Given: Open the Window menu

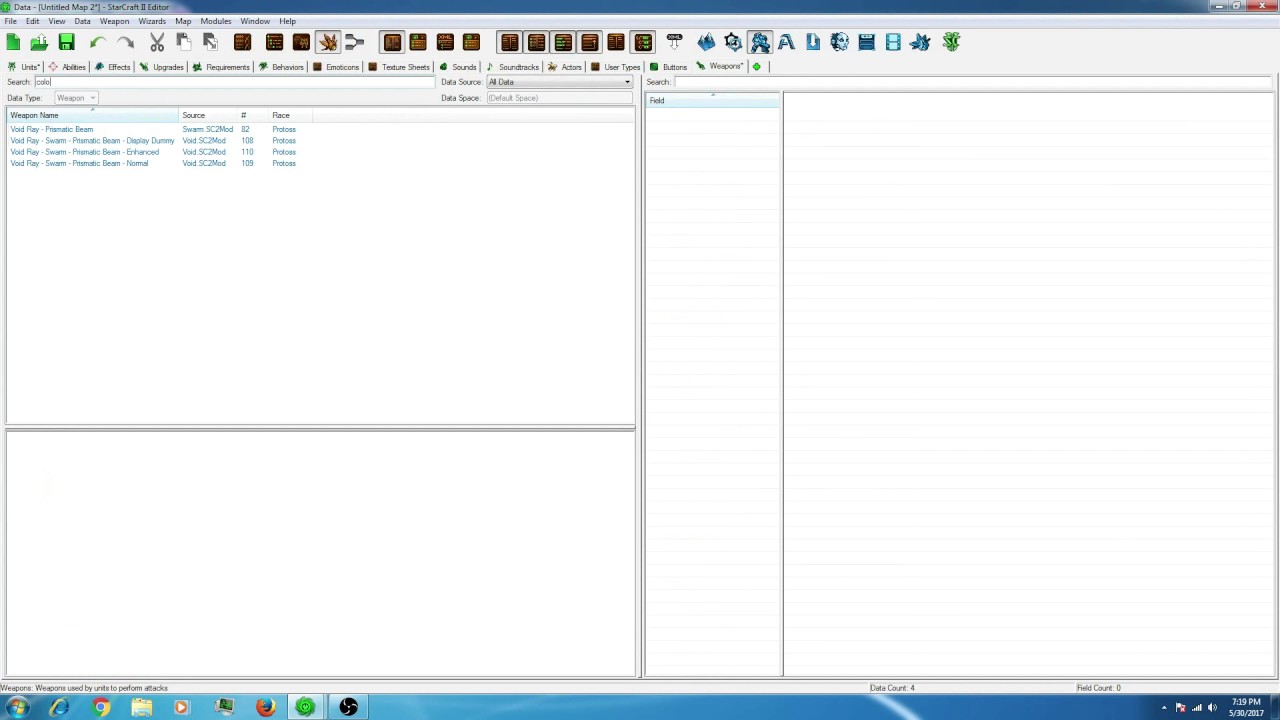Looking at the screenshot, I should tap(255, 21).
